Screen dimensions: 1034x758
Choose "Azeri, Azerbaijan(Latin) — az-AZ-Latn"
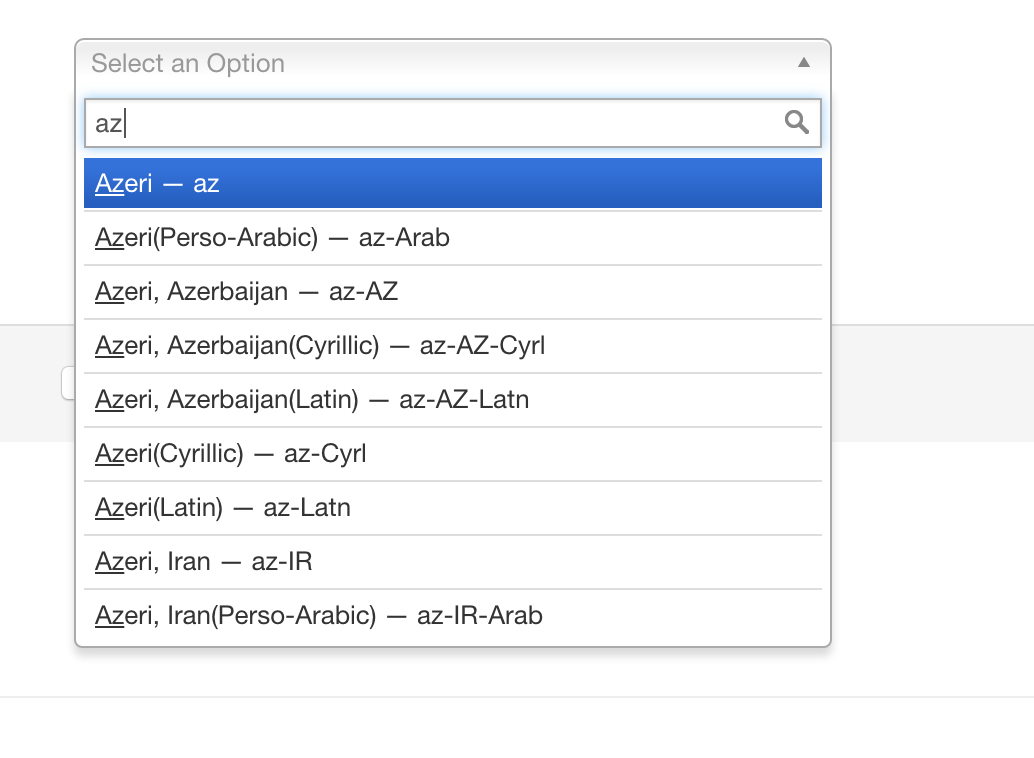(x=452, y=400)
